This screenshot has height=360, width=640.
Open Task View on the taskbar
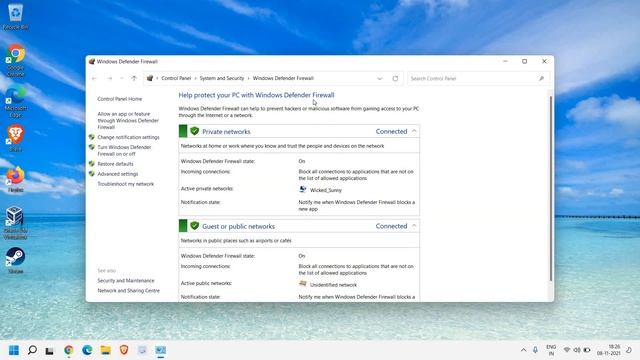49,351
